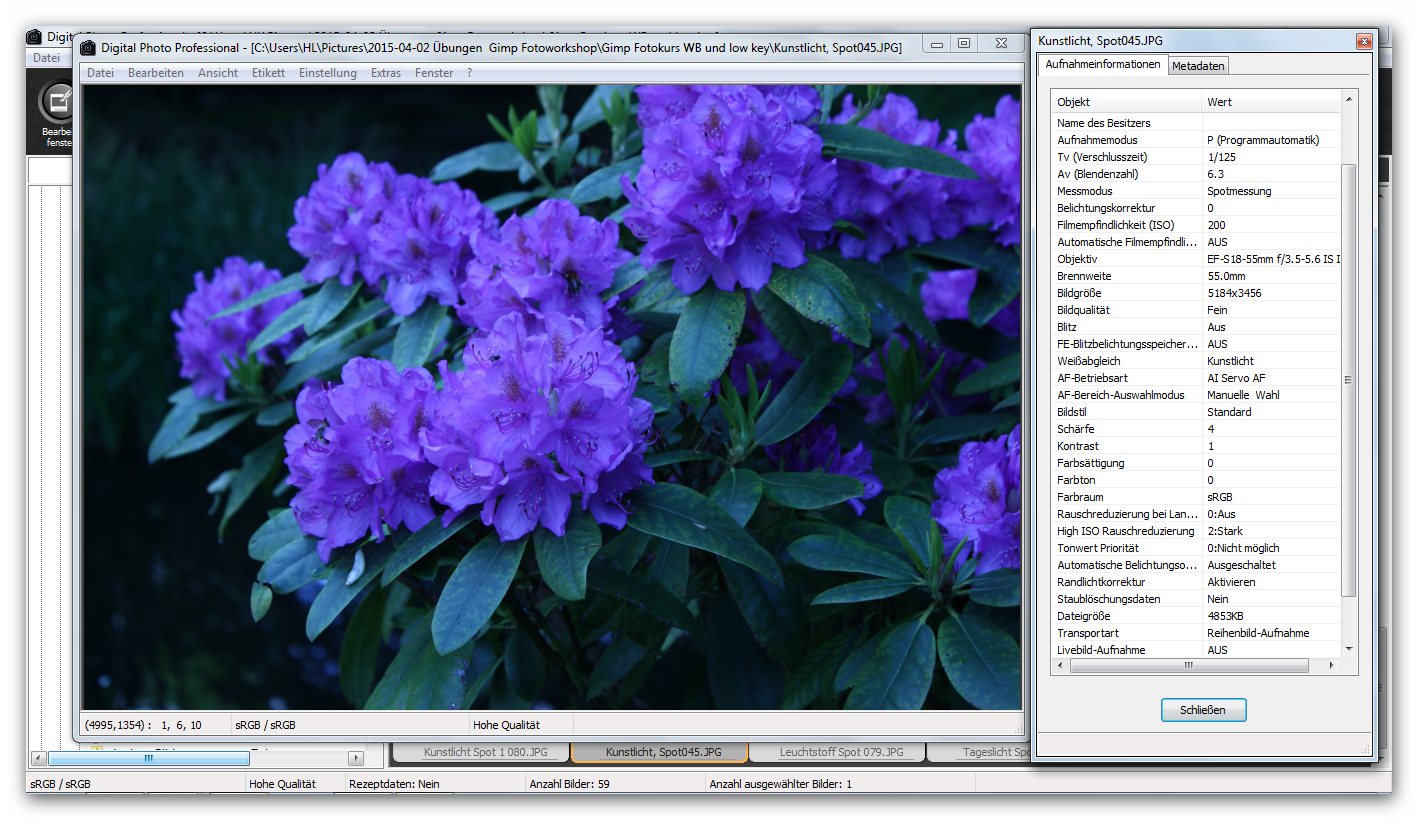The height and width of the screenshot is (820, 1418).
Task: Select the Schärfe row
Action: [x=1196, y=429]
